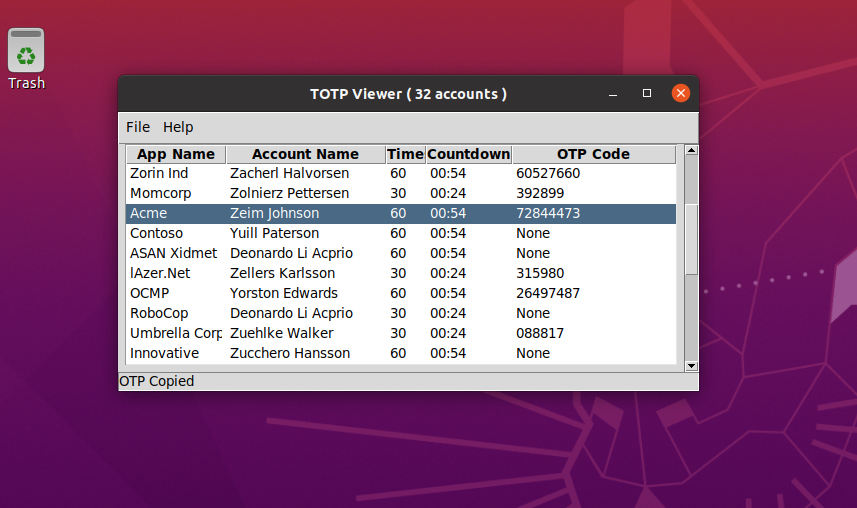Viewport: 857px width, 508px height.
Task: Click the scrollbar down arrow
Action: 690,366
